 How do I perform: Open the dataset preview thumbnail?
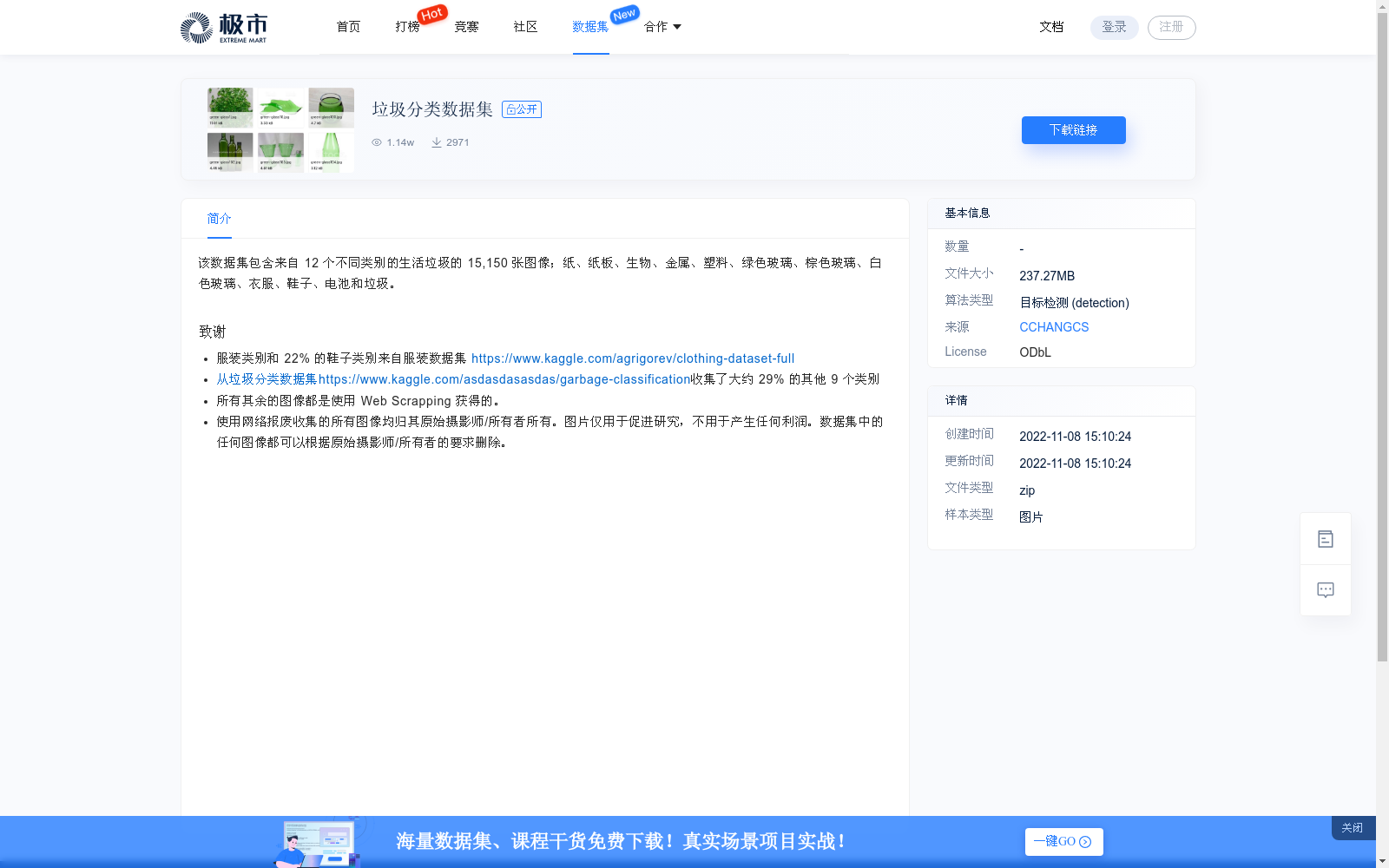280,129
